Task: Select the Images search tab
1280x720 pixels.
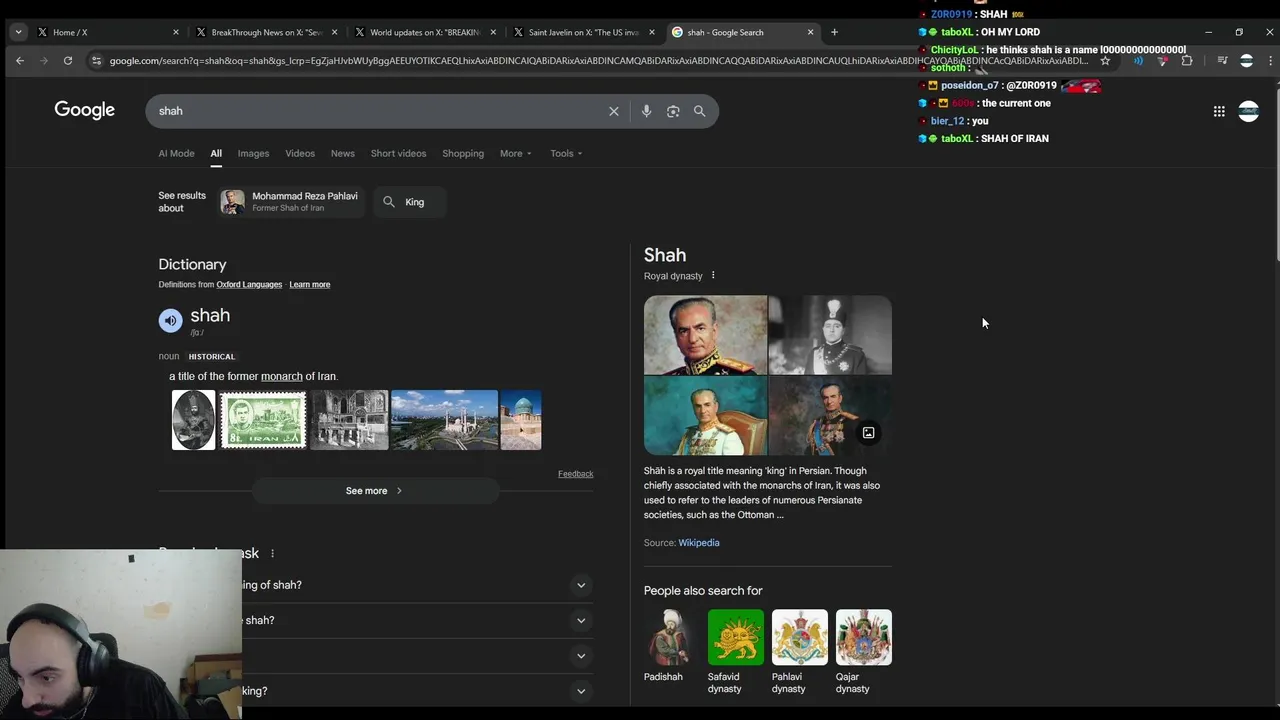Action: (253, 153)
